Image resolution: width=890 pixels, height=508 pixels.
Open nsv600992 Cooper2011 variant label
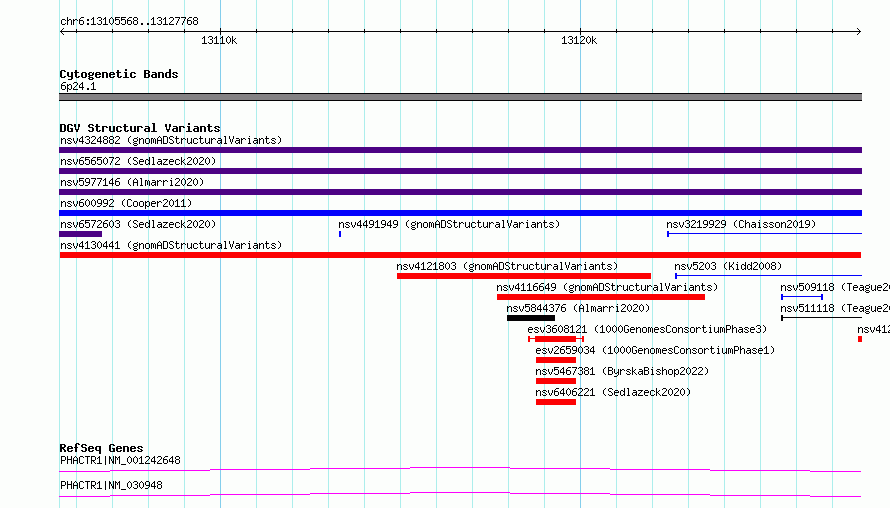coord(126,203)
